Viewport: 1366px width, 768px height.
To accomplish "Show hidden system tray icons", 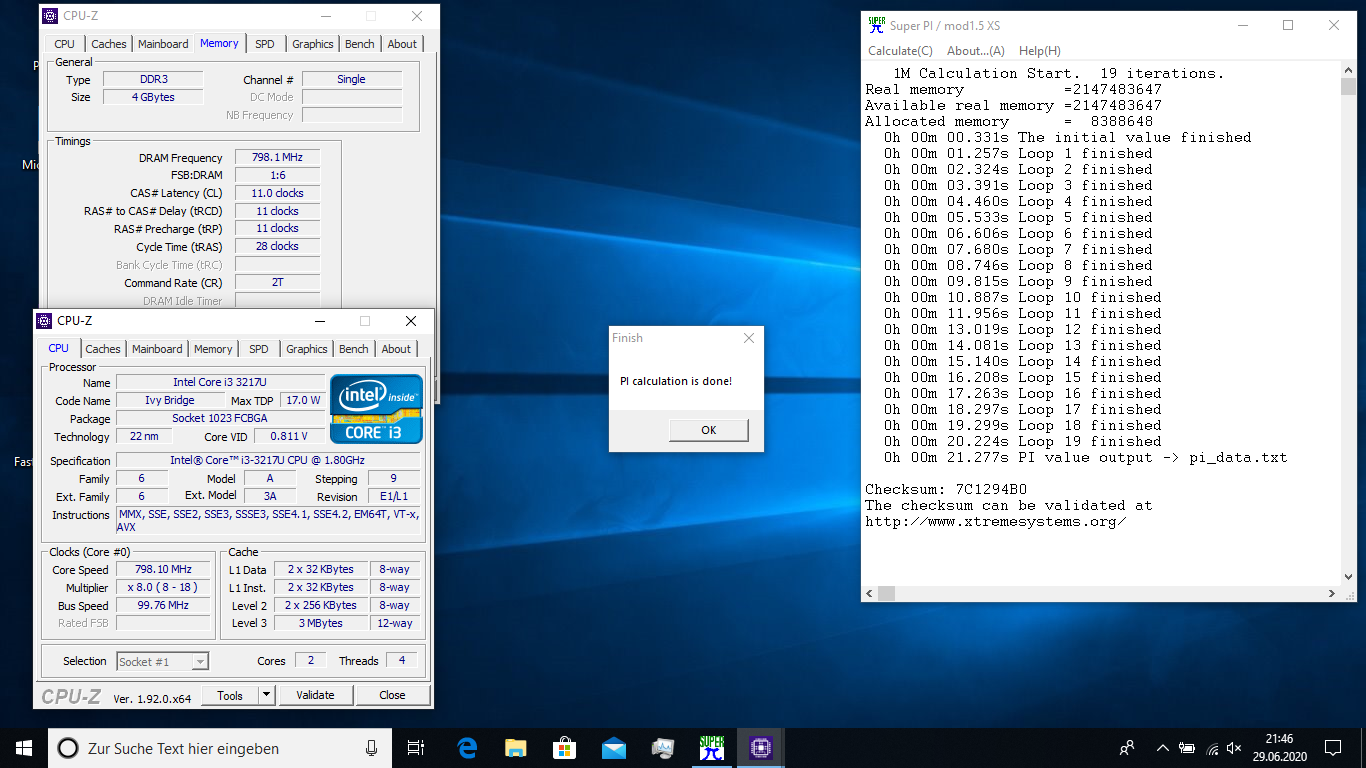I will 1162,748.
